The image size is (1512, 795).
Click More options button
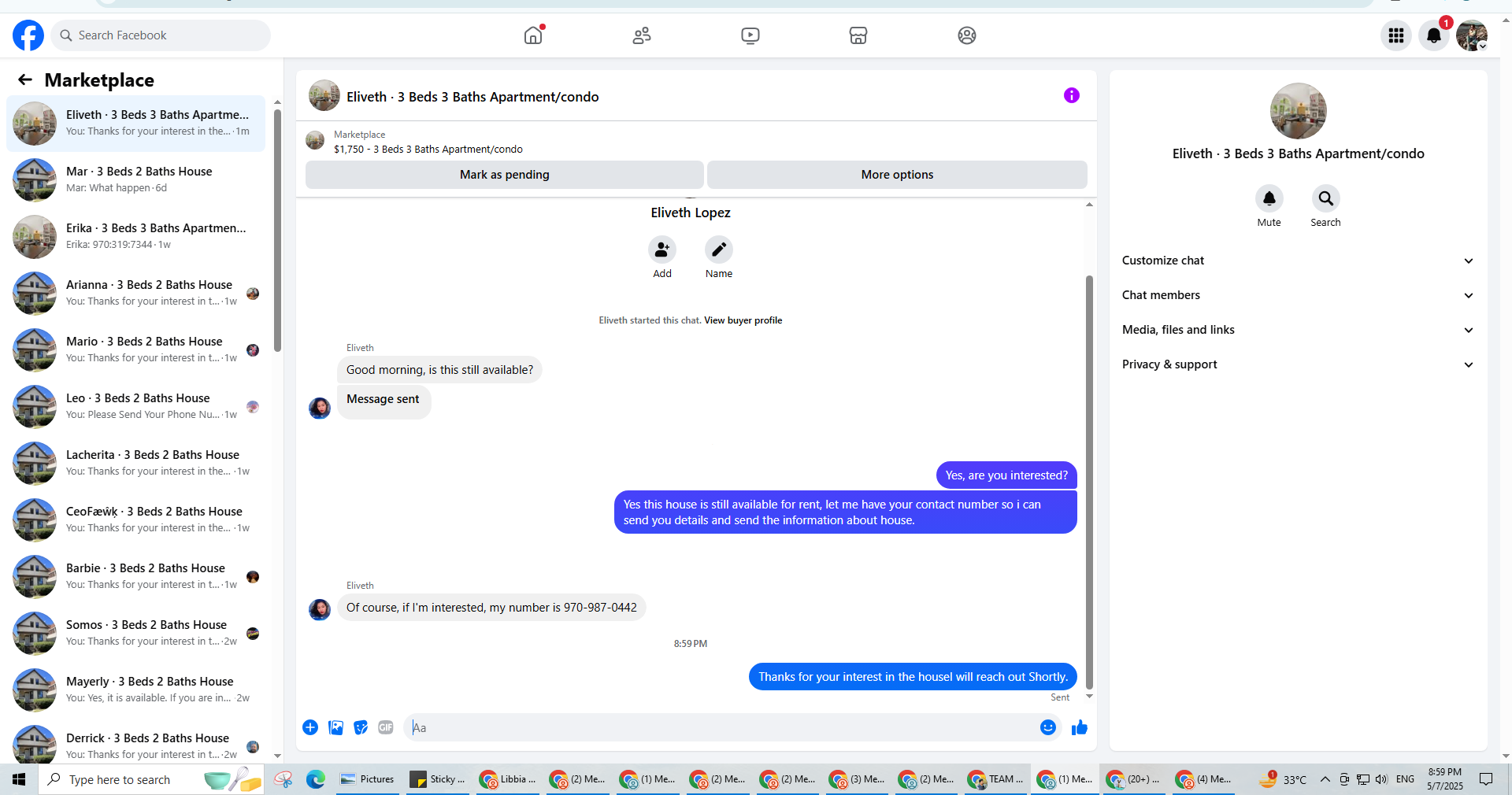pos(897,175)
